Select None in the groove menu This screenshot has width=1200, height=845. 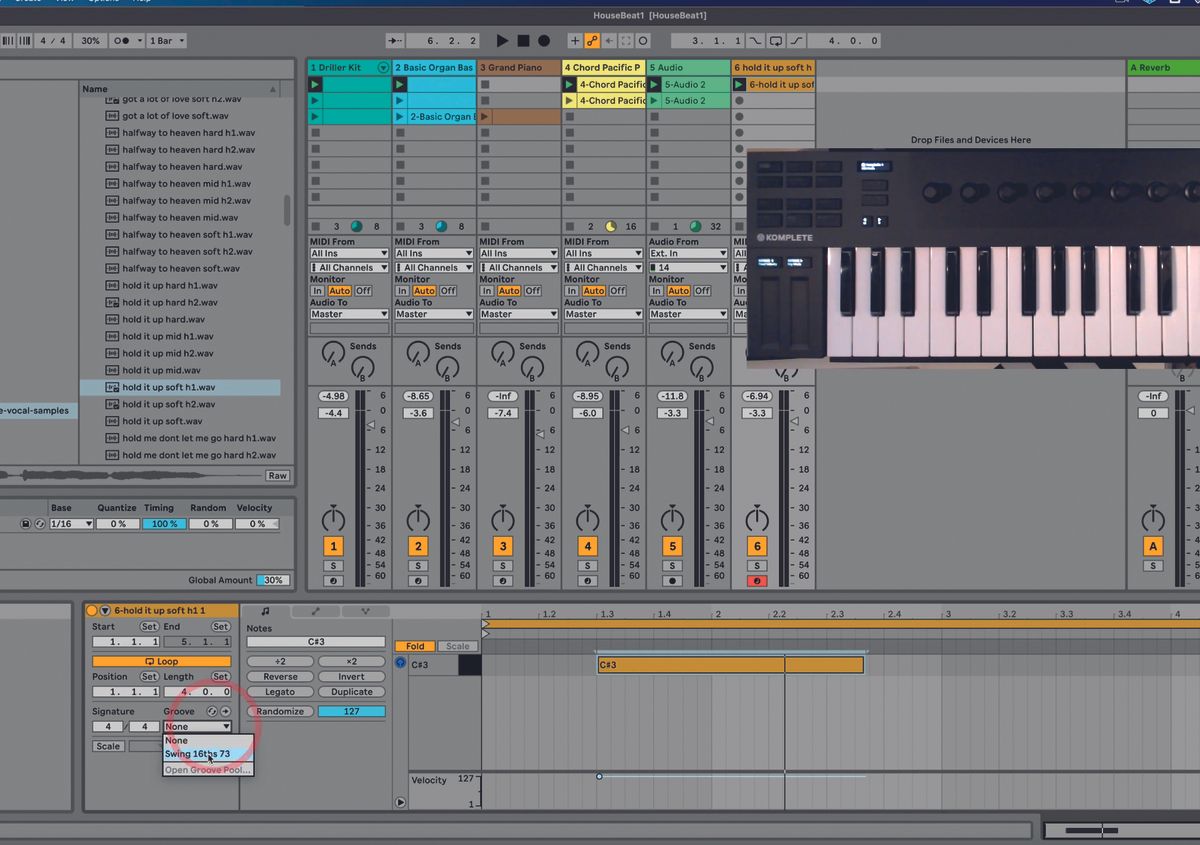coord(208,741)
